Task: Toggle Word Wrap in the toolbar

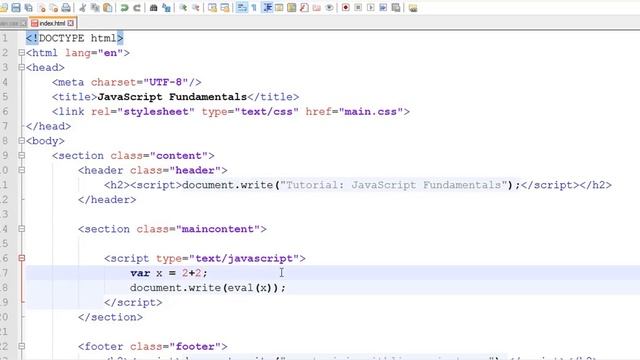Action: coord(242,7)
